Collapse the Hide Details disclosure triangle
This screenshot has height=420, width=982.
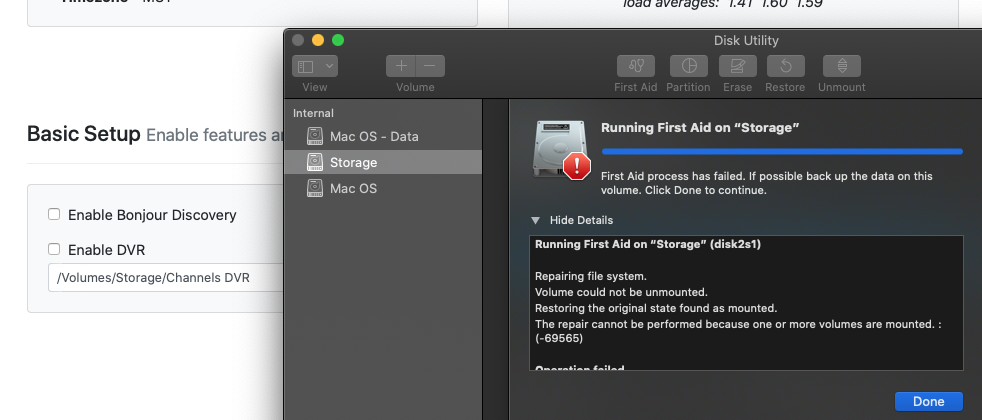point(536,220)
